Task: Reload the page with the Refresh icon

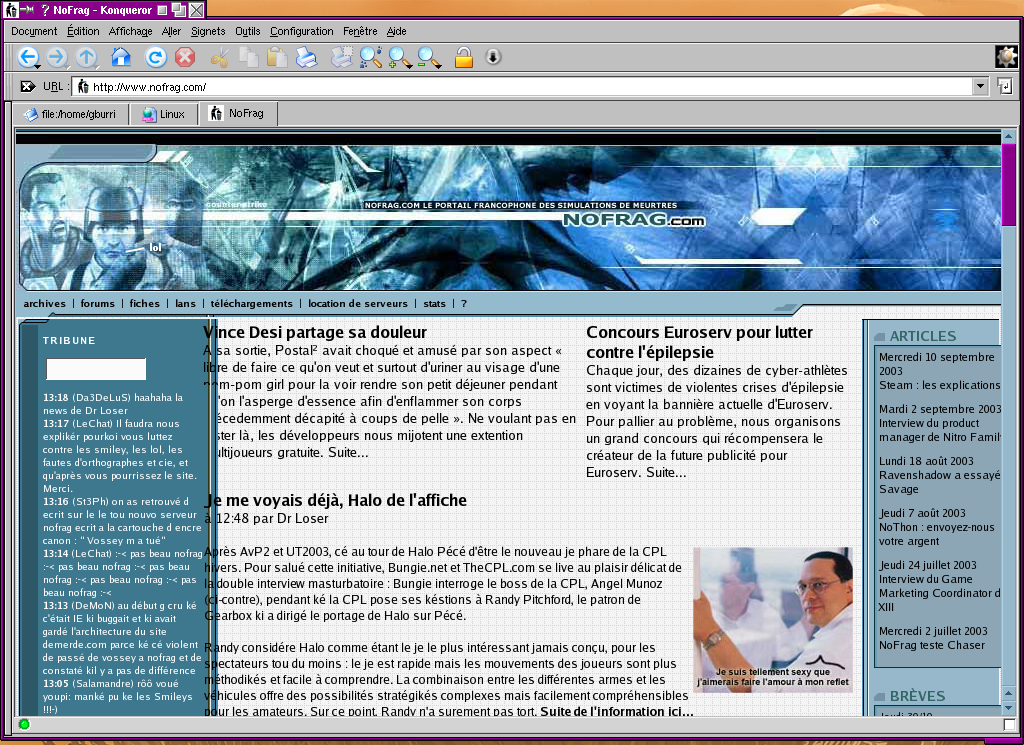Action: coord(155,57)
